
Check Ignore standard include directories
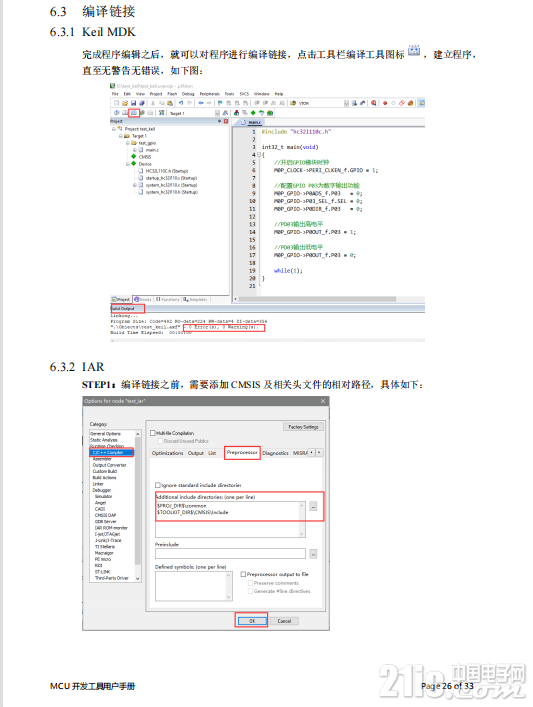coord(158,485)
